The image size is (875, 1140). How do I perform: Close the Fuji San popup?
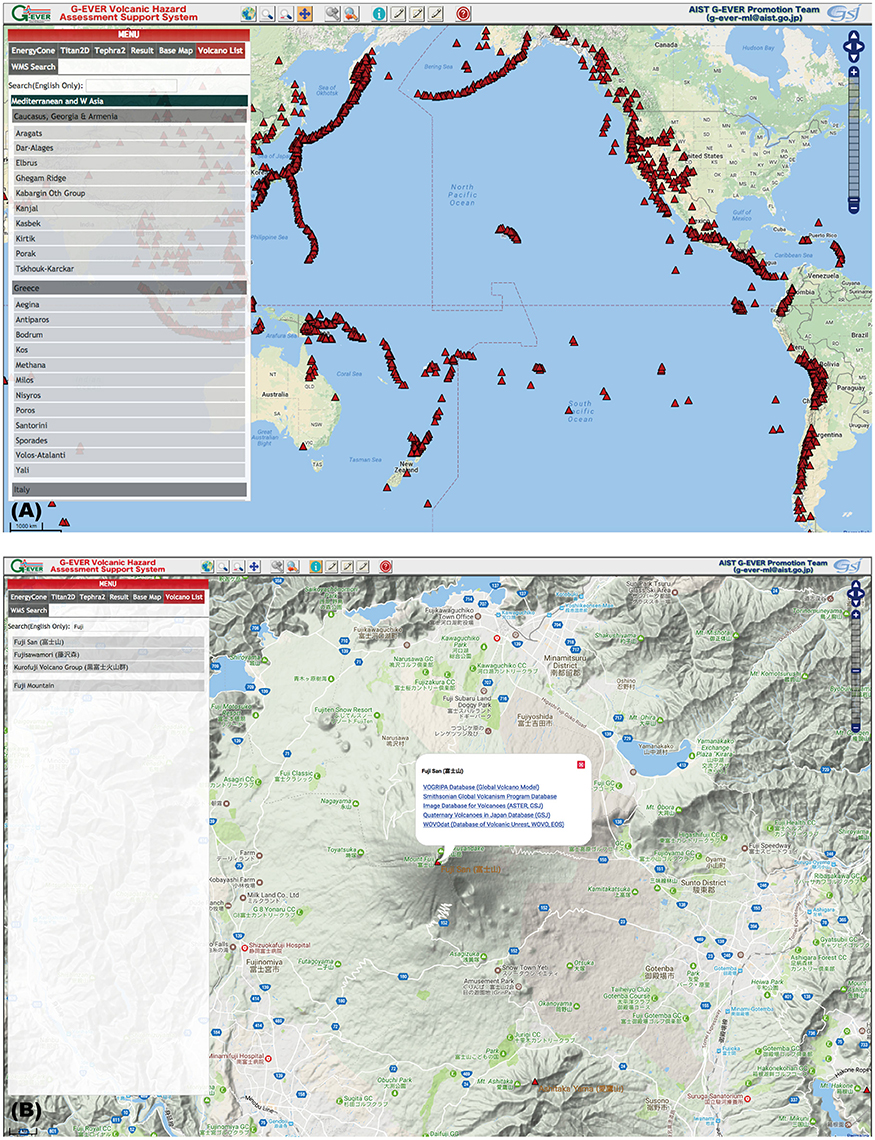(x=581, y=764)
